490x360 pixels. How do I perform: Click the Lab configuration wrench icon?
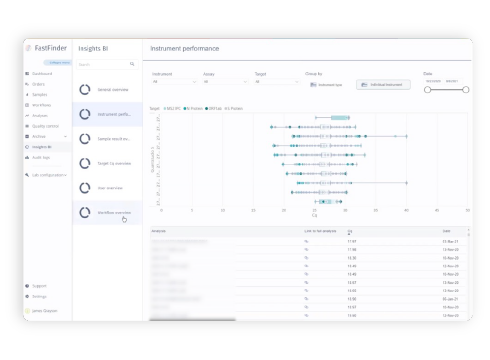(x=27, y=175)
